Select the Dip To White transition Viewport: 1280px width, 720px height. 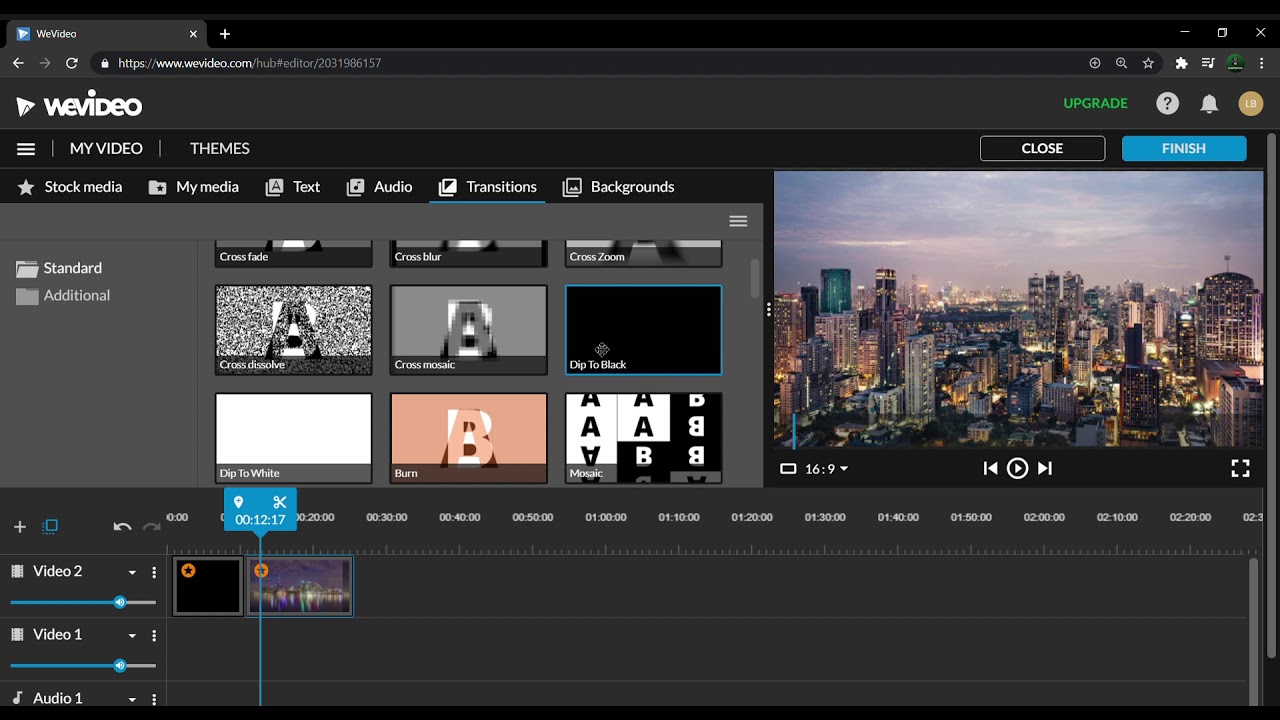click(x=293, y=438)
